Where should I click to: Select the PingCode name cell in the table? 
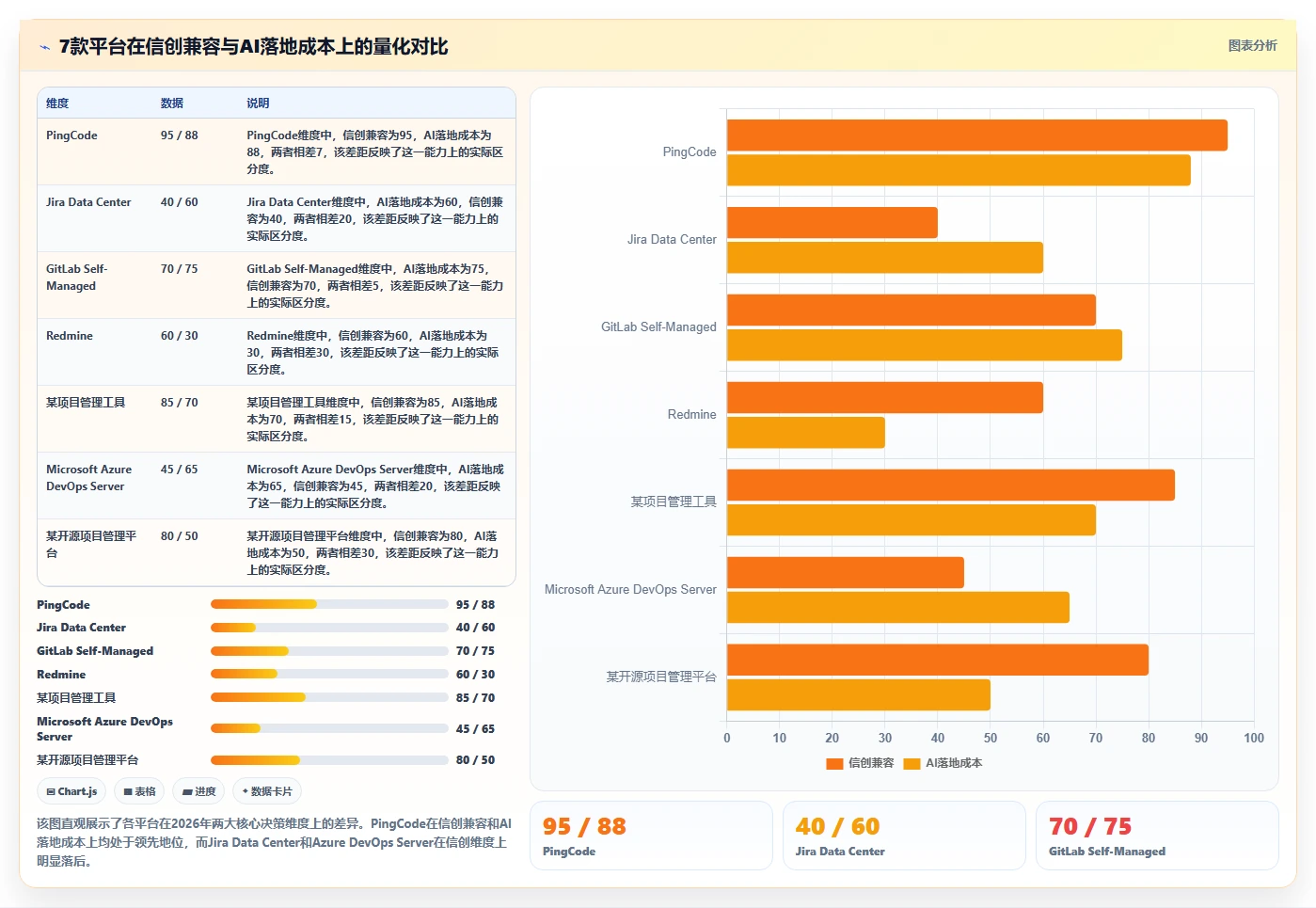click(x=95, y=151)
